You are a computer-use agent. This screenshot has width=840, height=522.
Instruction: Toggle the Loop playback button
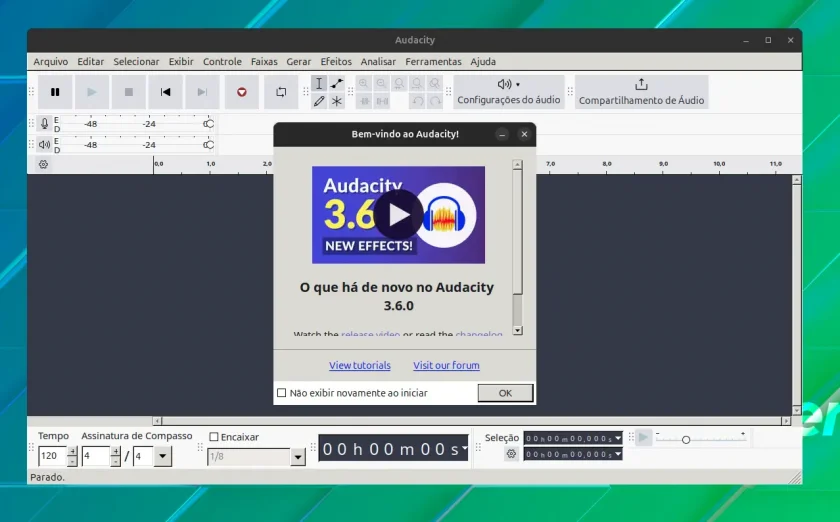coord(281,92)
